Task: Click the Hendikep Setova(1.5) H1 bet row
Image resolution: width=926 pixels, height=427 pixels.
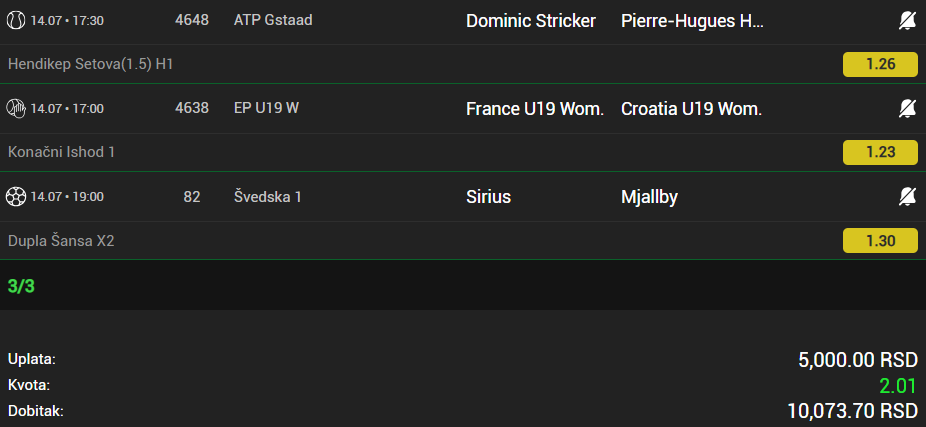Action: coord(463,64)
